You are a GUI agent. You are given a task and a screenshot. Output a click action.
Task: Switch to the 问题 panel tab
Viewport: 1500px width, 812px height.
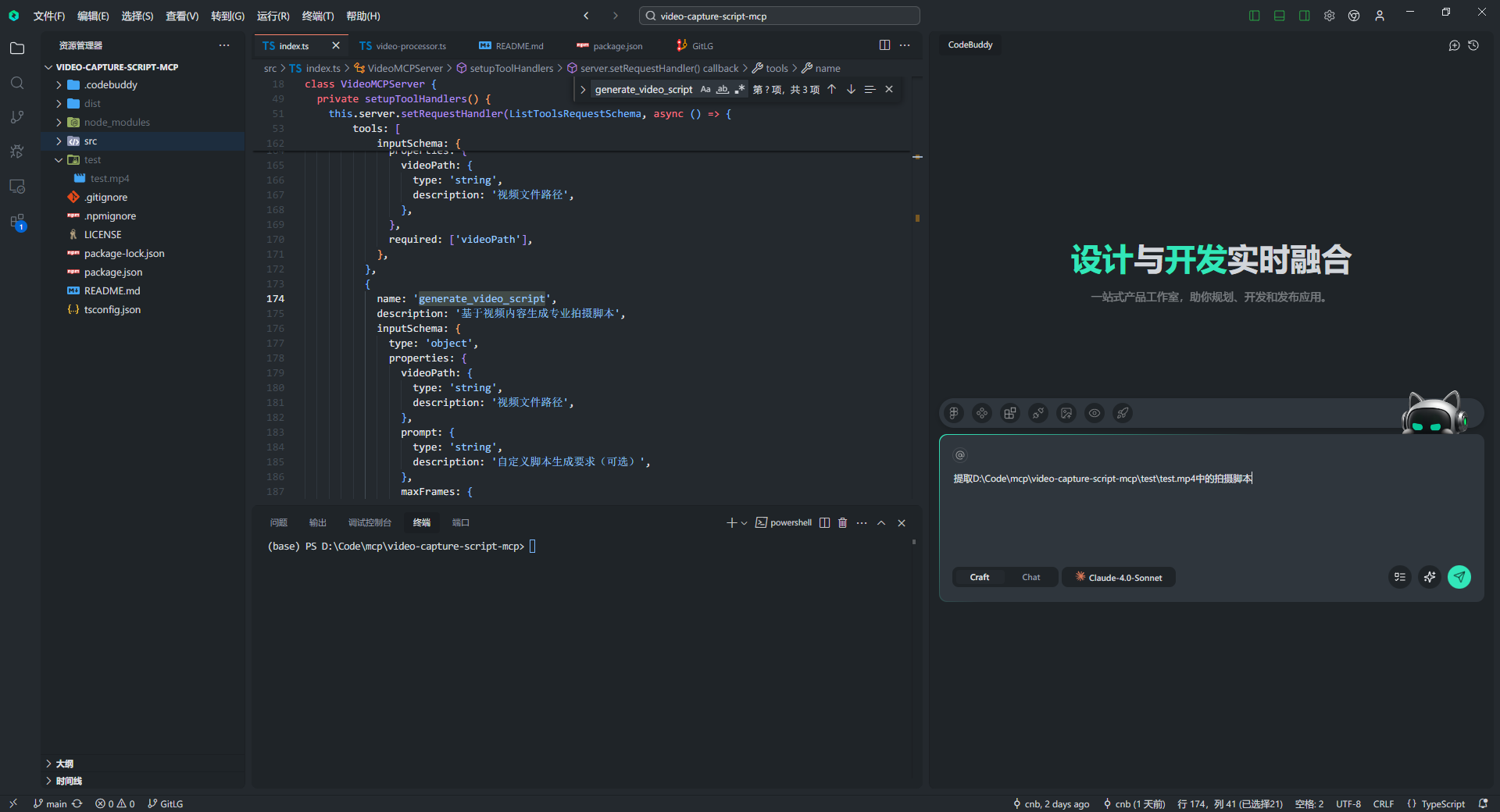(279, 523)
